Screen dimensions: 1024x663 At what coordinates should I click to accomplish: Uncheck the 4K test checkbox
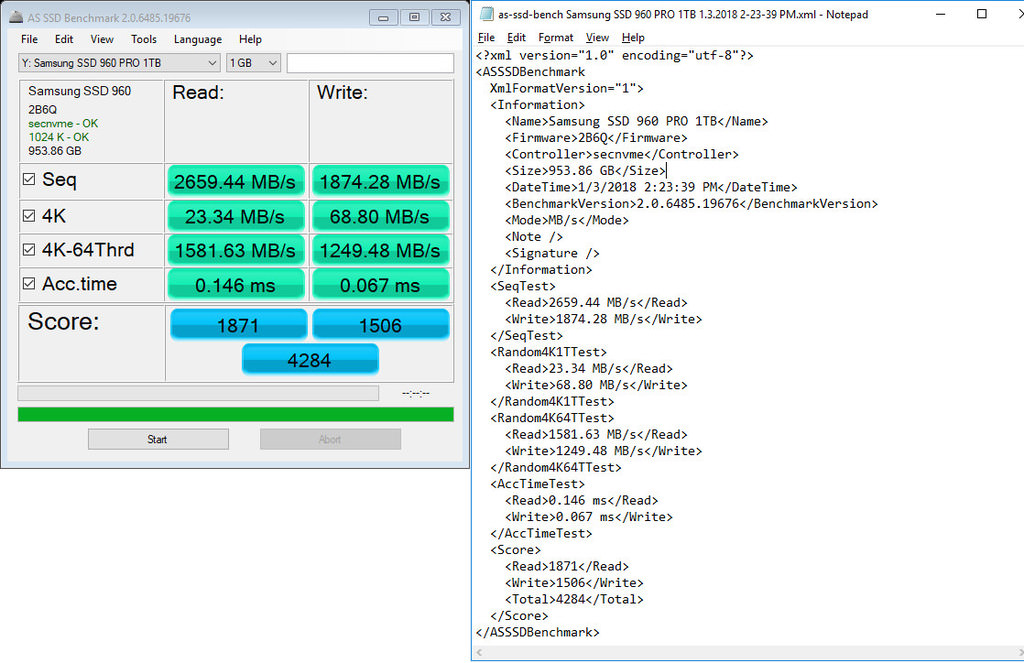click(x=29, y=216)
